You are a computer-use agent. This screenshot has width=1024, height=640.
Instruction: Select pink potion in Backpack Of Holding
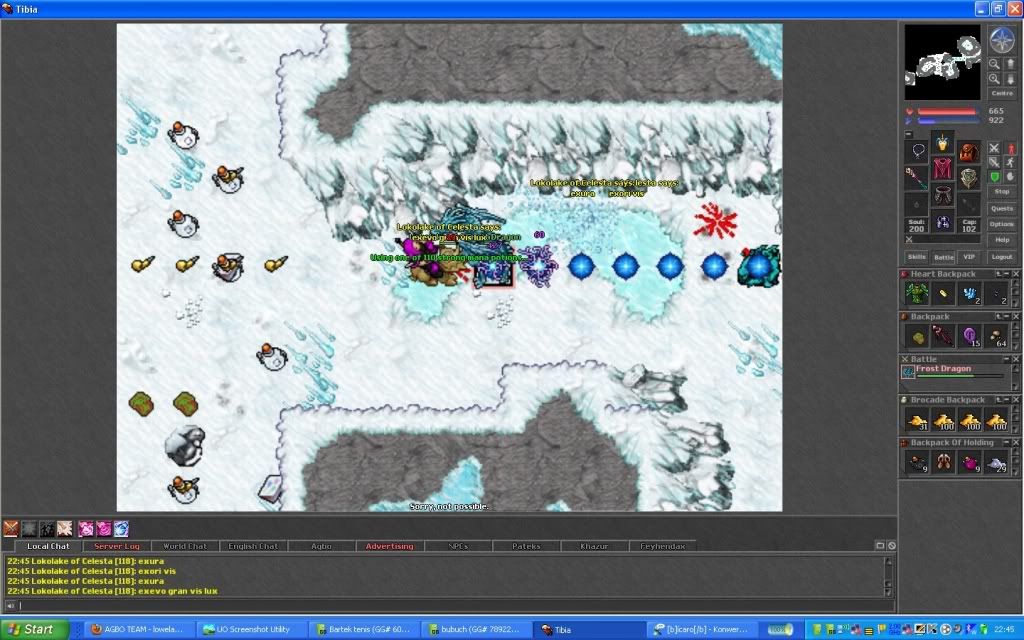click(x=970, y=462)
